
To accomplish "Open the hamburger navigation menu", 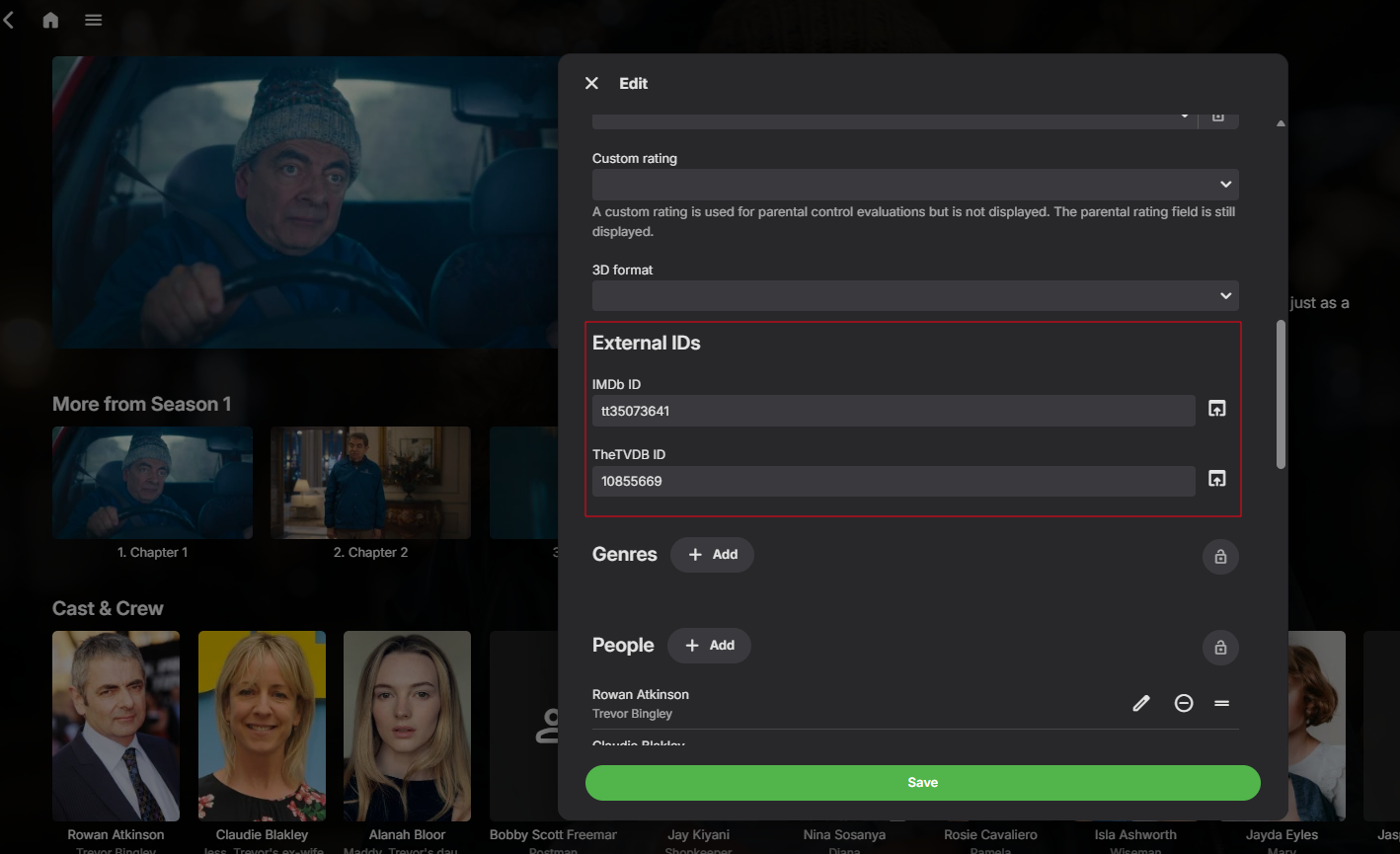I will tap(94, 20).
